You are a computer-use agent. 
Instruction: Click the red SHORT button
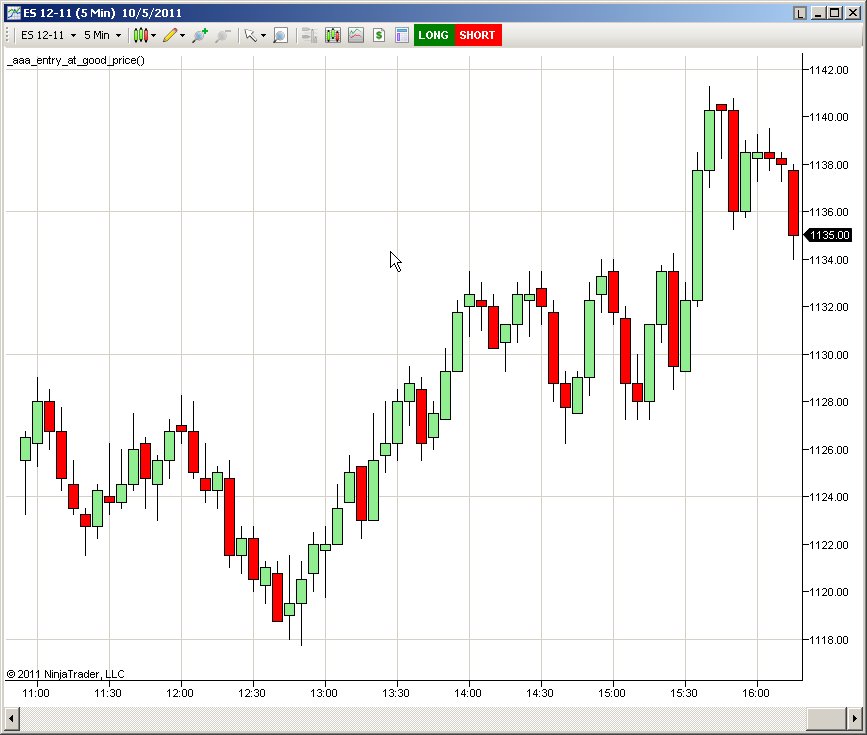tap(478, 35)
